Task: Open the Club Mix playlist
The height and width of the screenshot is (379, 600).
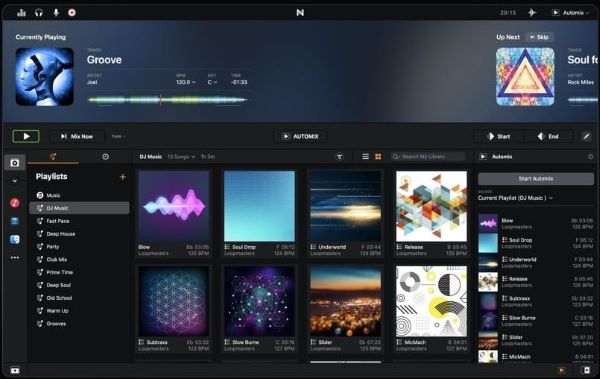Action: point(79,260)
